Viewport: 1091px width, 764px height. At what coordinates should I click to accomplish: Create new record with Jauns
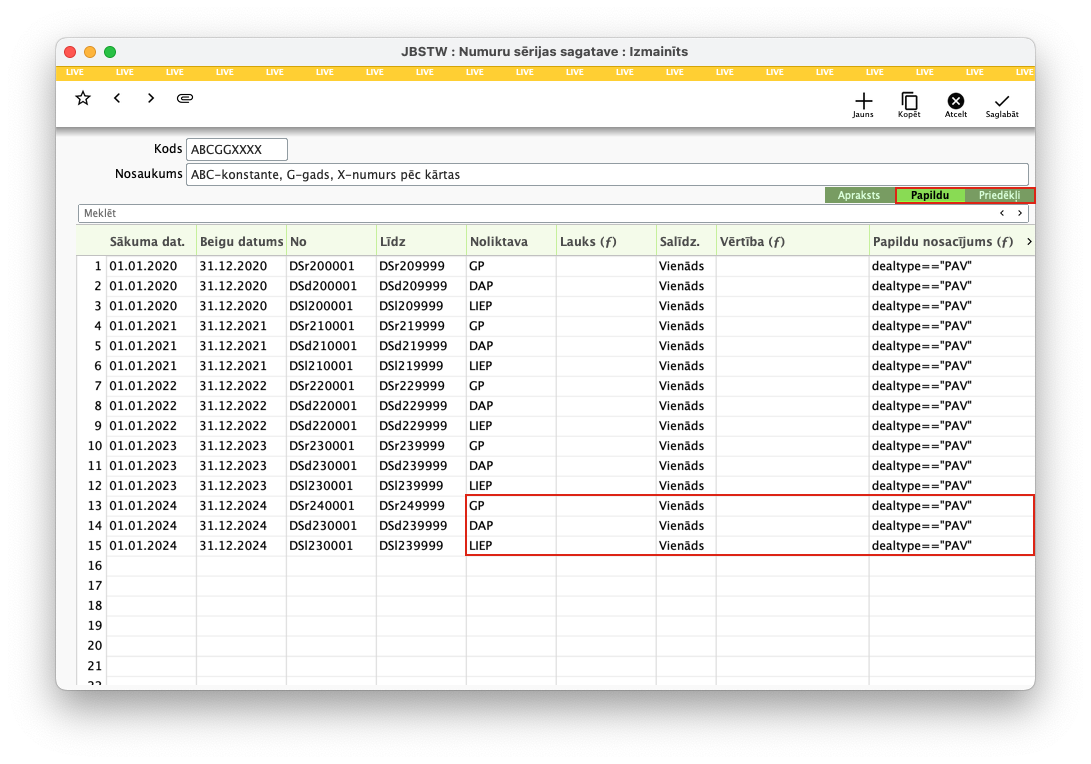[x=863, y=105]
